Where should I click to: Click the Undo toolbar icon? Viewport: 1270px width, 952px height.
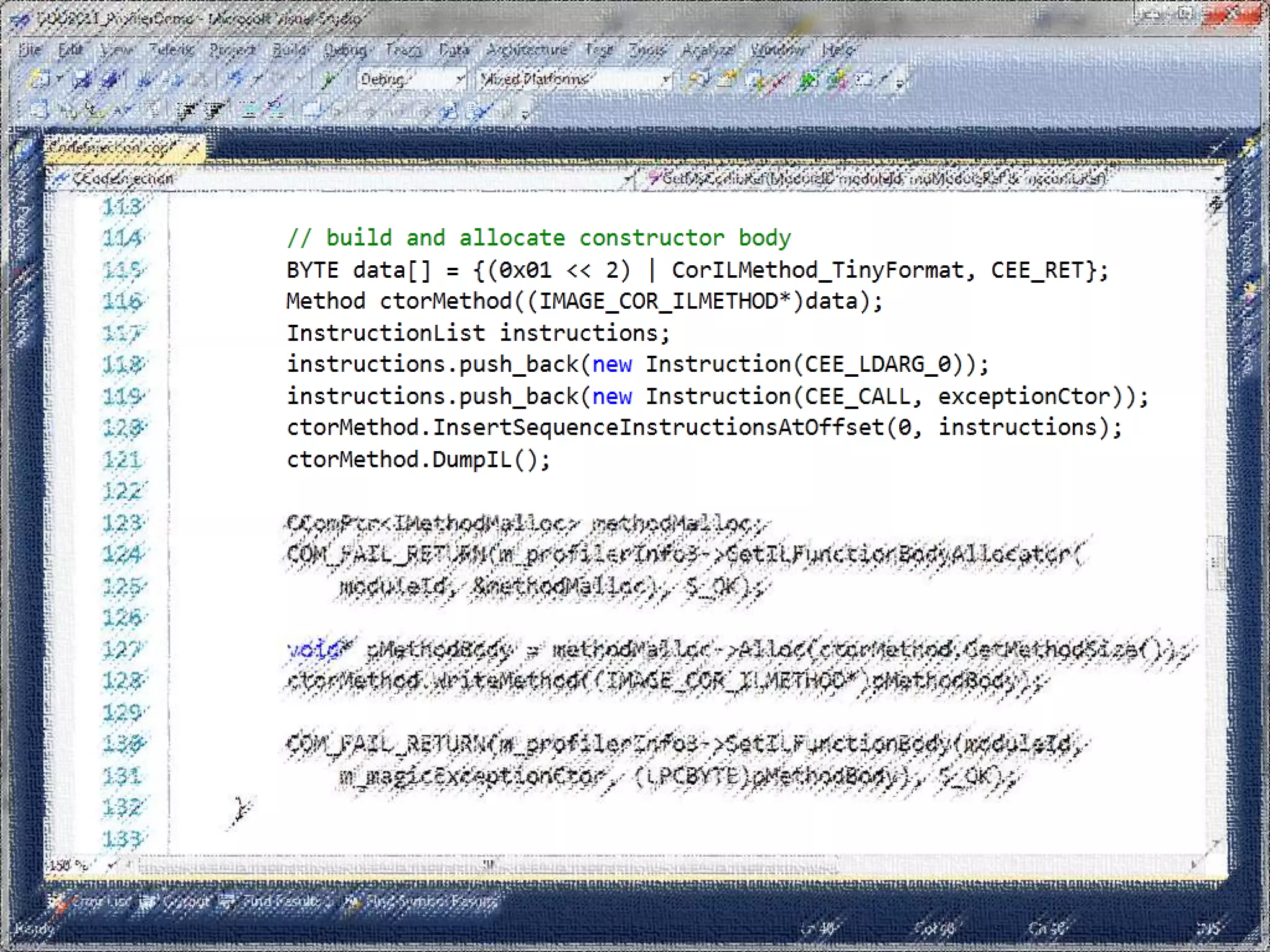coord(236,79)
